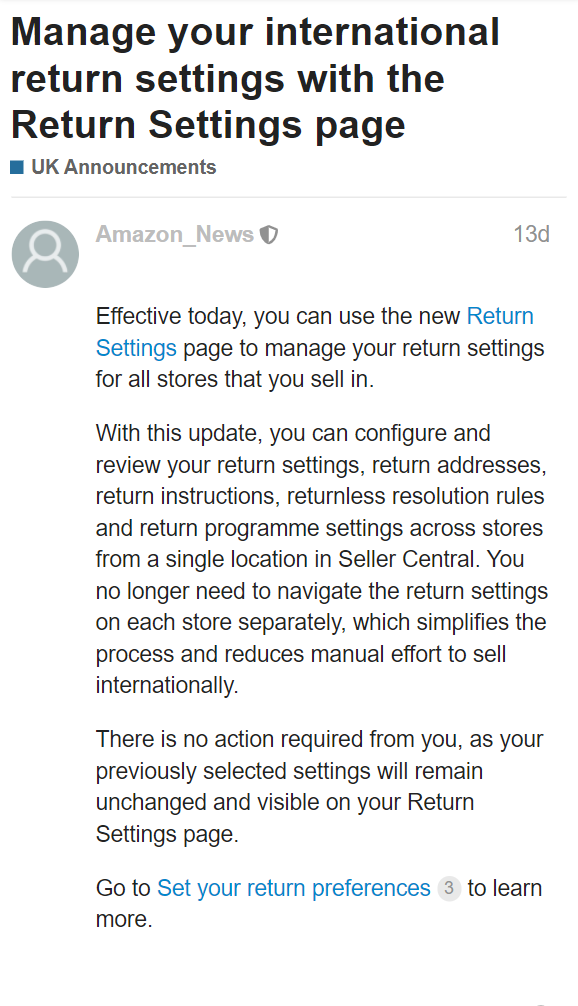
Task: Click the paragraph starting 'There is no action'
Action: [x=319, y=787]
